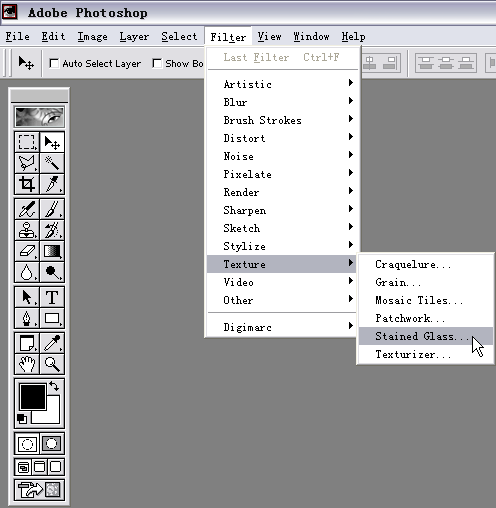Select the Magic Wand tool
The width and height of the screenshot is (496, 508).
(52, 163)
